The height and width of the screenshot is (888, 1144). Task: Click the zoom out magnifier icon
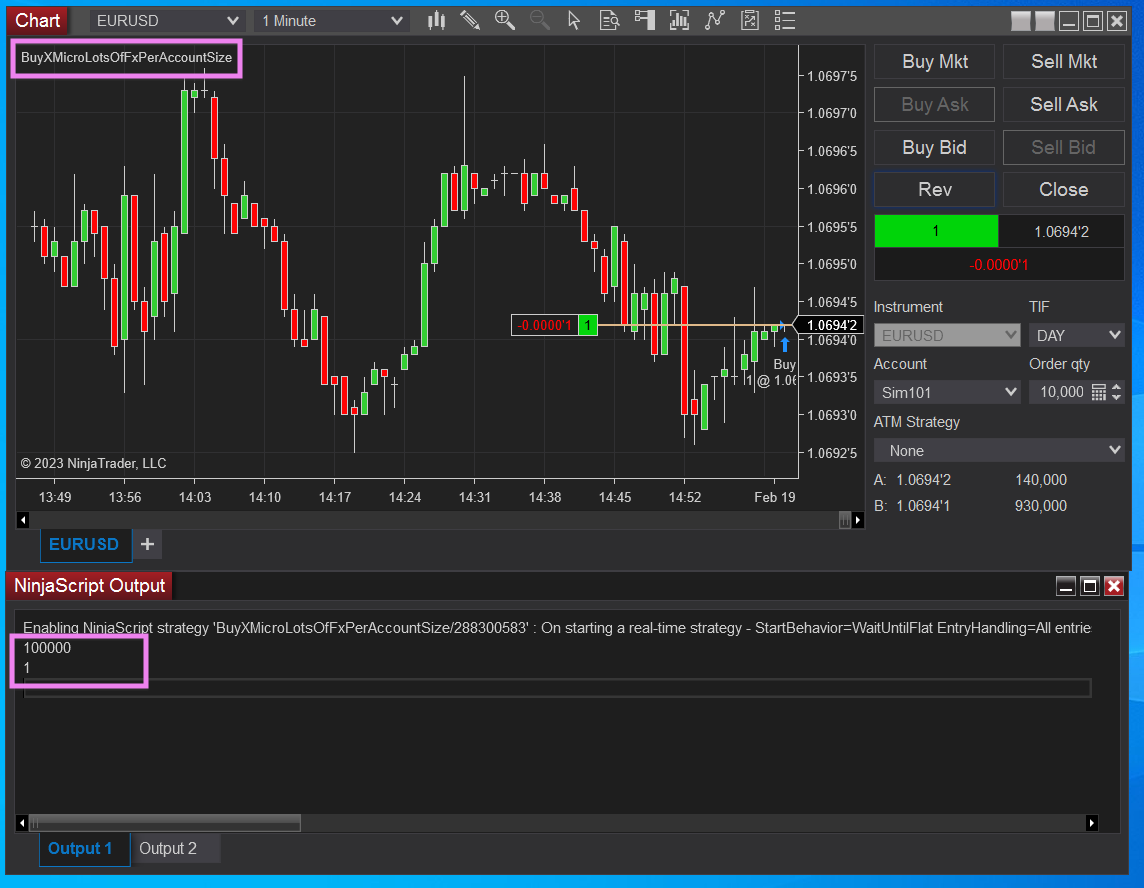click(540, 20)
